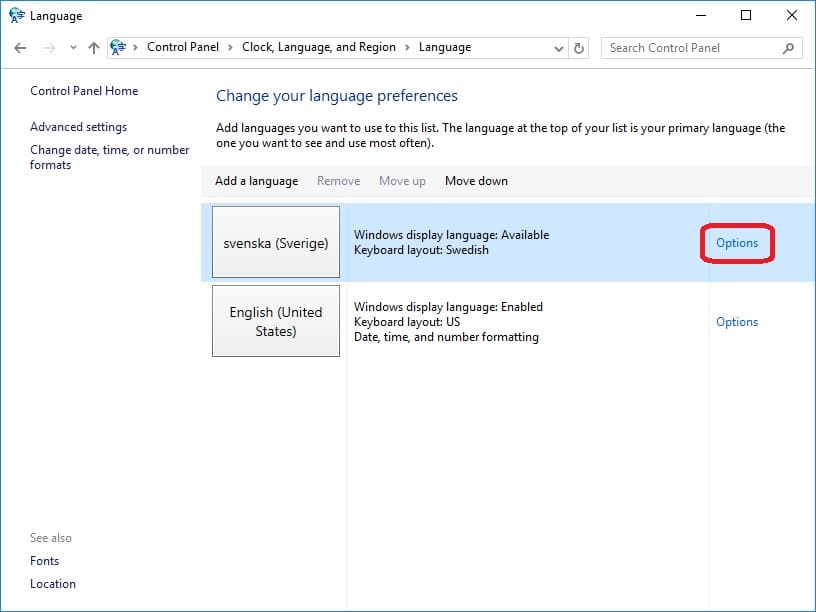Open Options for svenska (Sverige)
Viewport: 816px width, 612px height.
click(x=737, y=243)
